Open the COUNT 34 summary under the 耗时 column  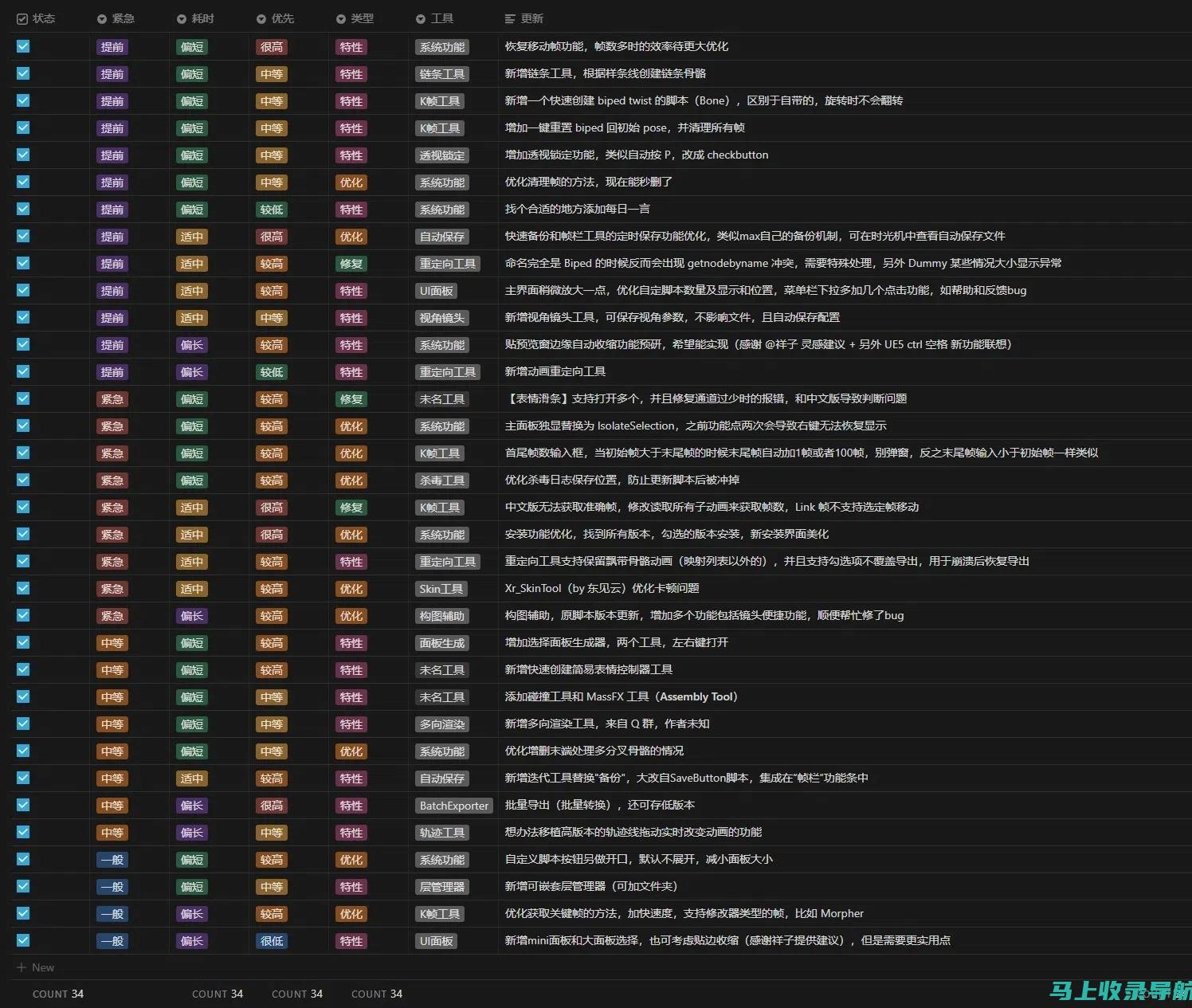coord(218,994)
